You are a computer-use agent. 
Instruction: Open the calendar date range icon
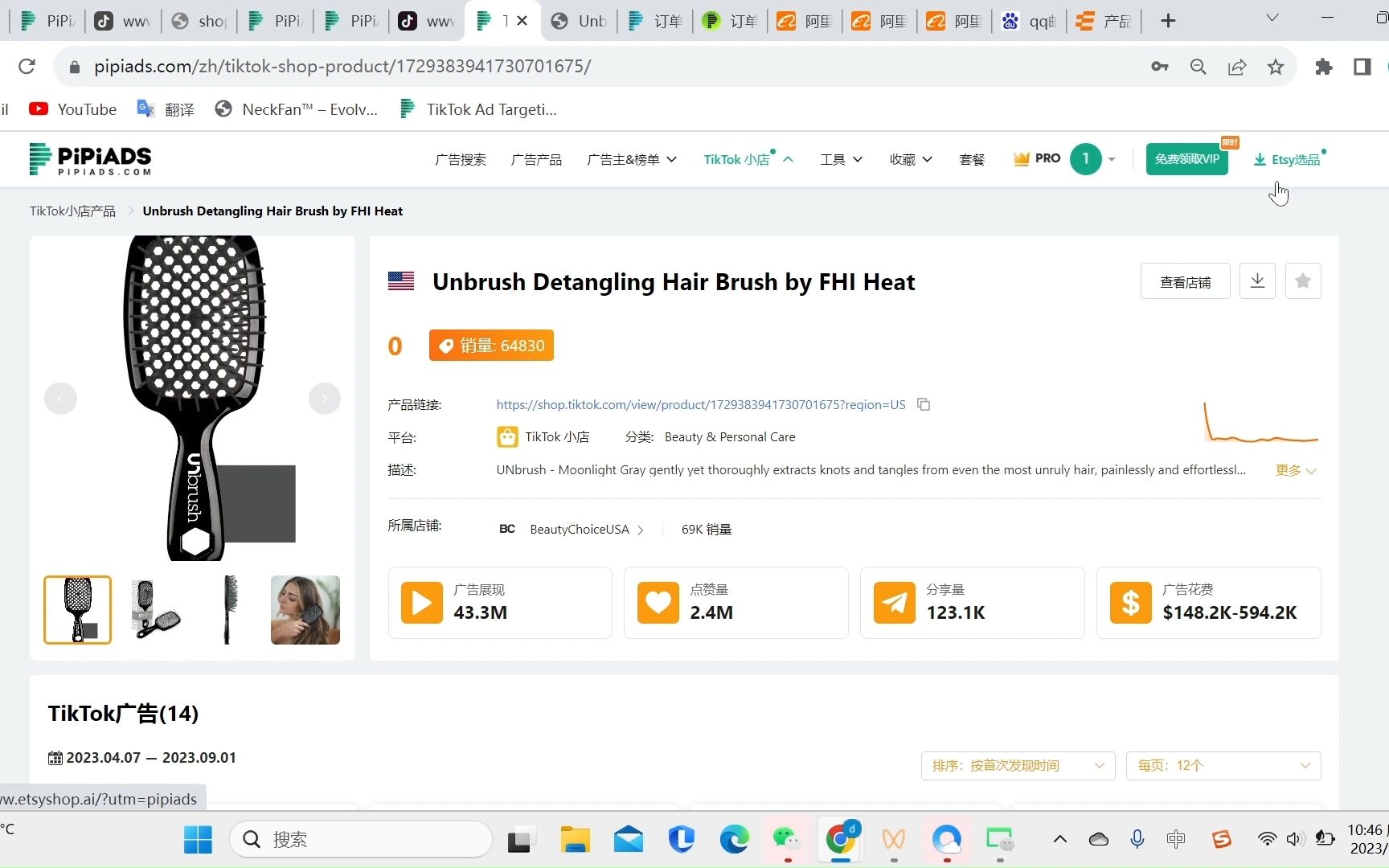[55, 758]
